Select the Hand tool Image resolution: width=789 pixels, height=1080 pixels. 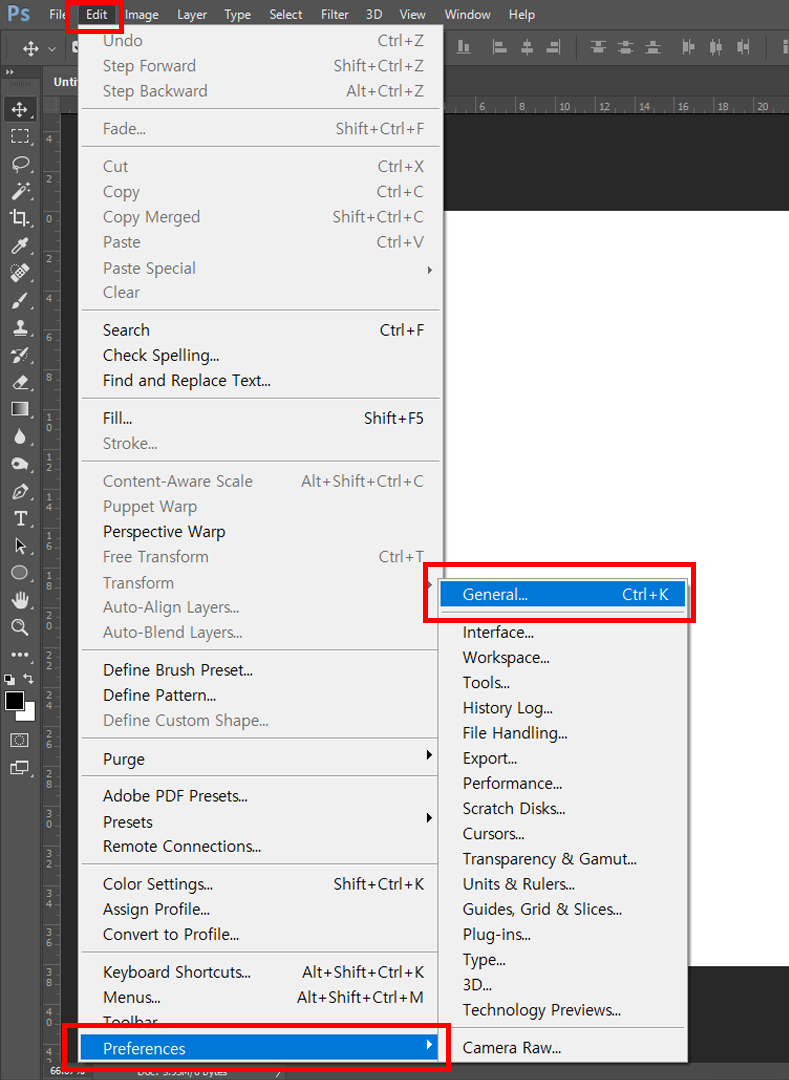[19, 600]
